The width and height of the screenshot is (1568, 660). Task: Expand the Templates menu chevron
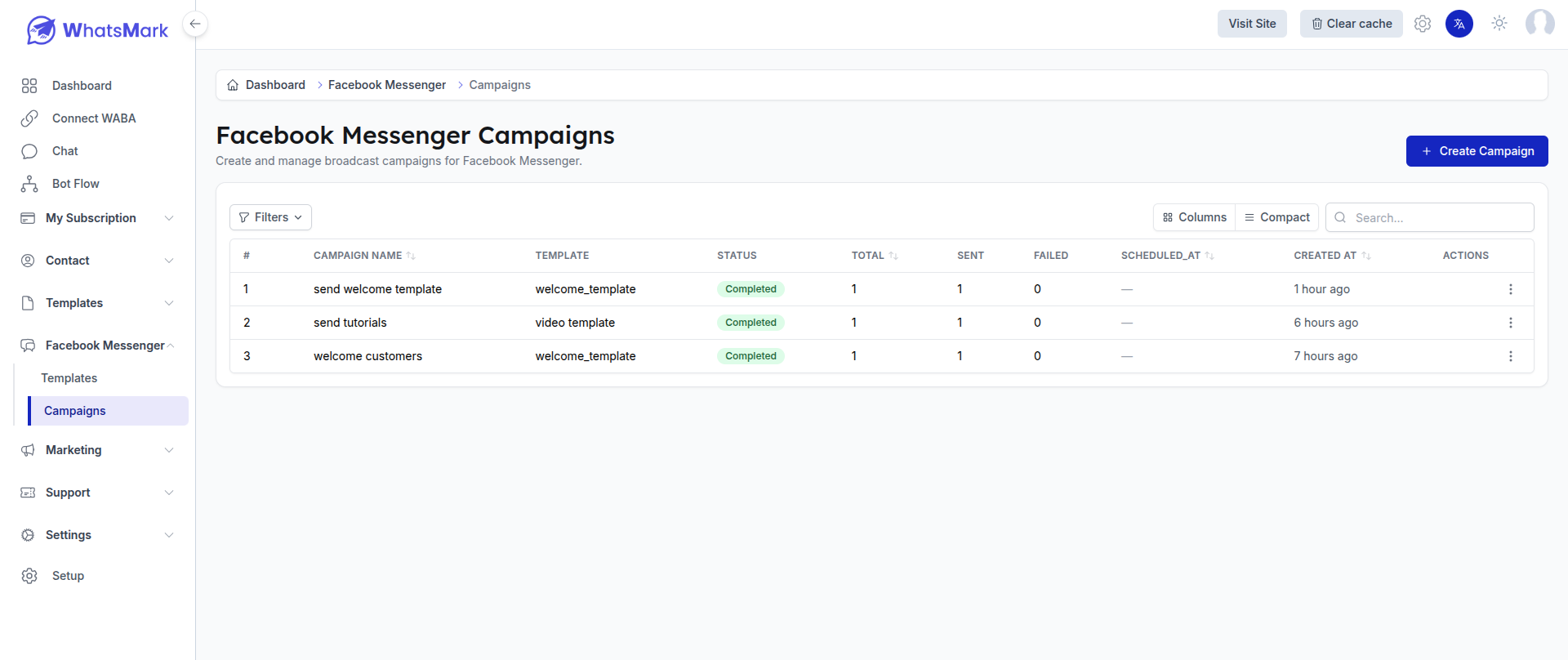(169, 303)
